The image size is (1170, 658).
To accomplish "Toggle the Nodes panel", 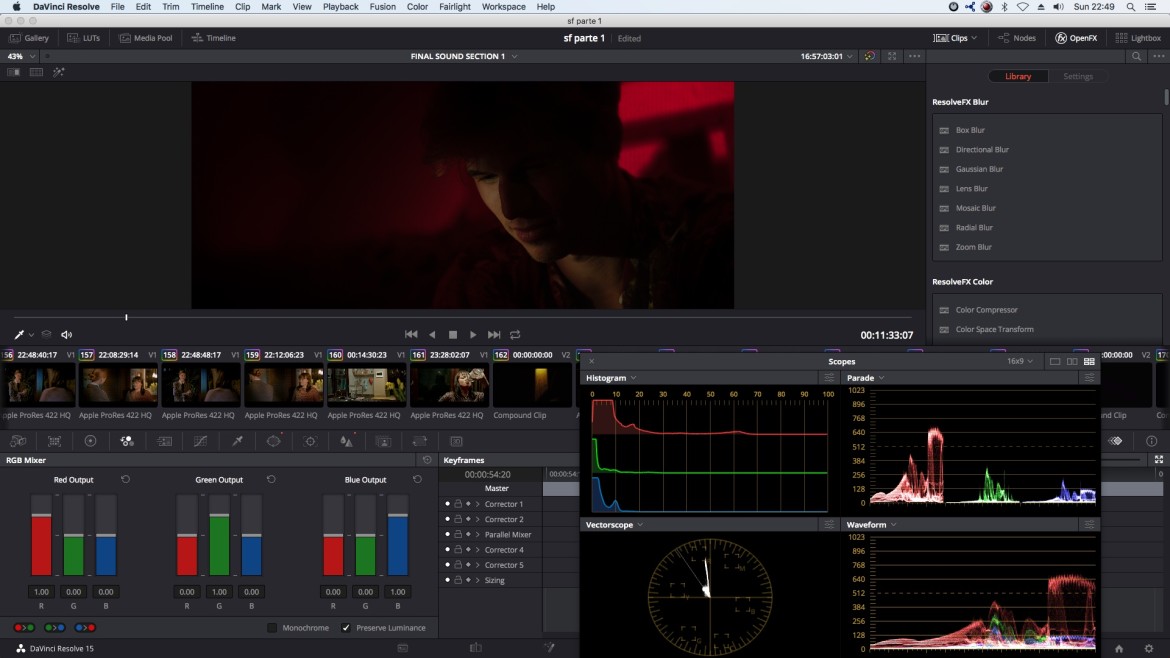I will 1016,38.
